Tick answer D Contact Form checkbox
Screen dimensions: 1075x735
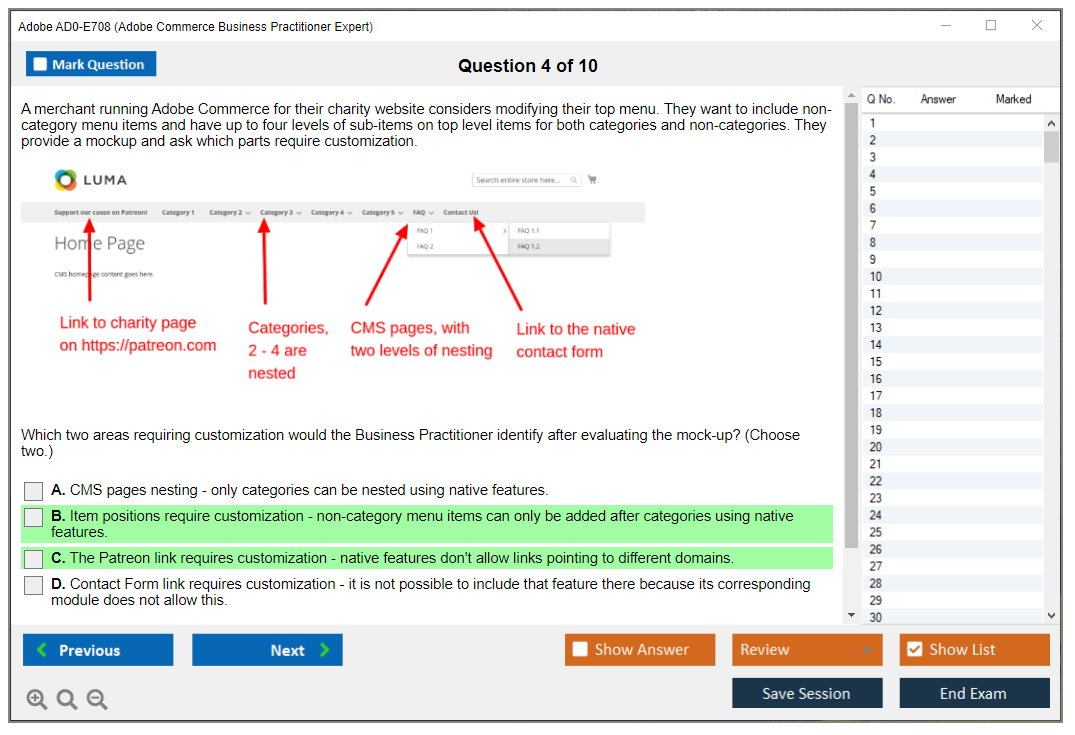coord(34,585)
